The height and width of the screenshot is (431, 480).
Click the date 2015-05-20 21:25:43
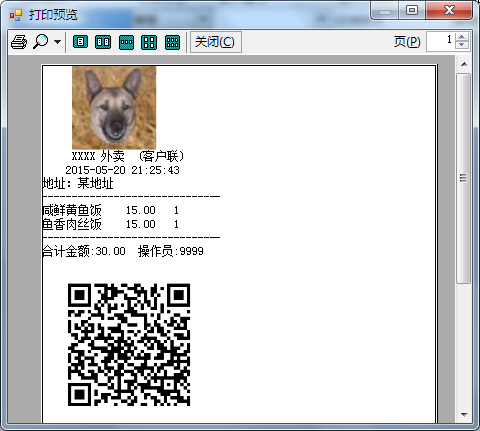pos(122,170)
